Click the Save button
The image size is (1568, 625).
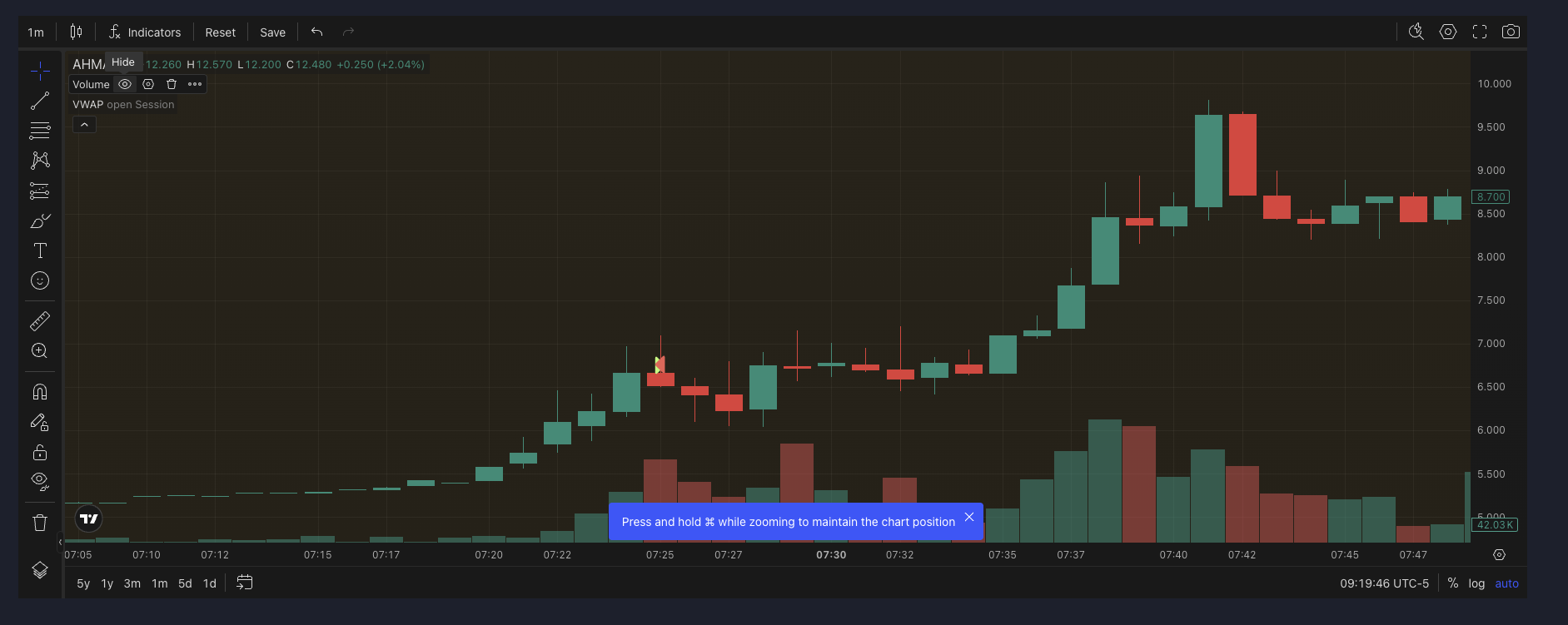pyautogui.click(x=272, y=32)
